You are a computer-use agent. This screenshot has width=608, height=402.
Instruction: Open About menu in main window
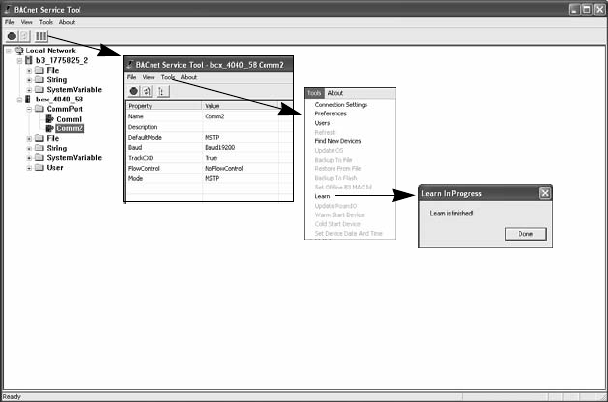67,22
